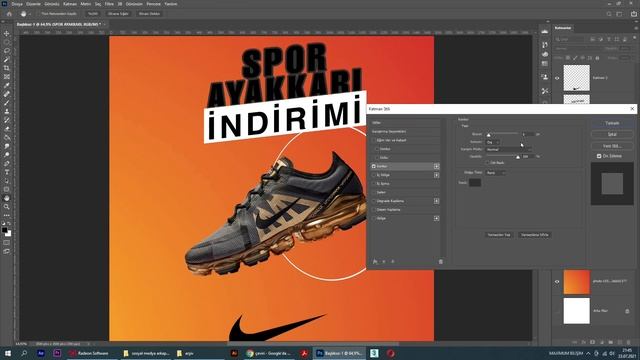Screen dimensions: 640x360
Task: Select the Eyedropper tool
Action: [7, 85]
